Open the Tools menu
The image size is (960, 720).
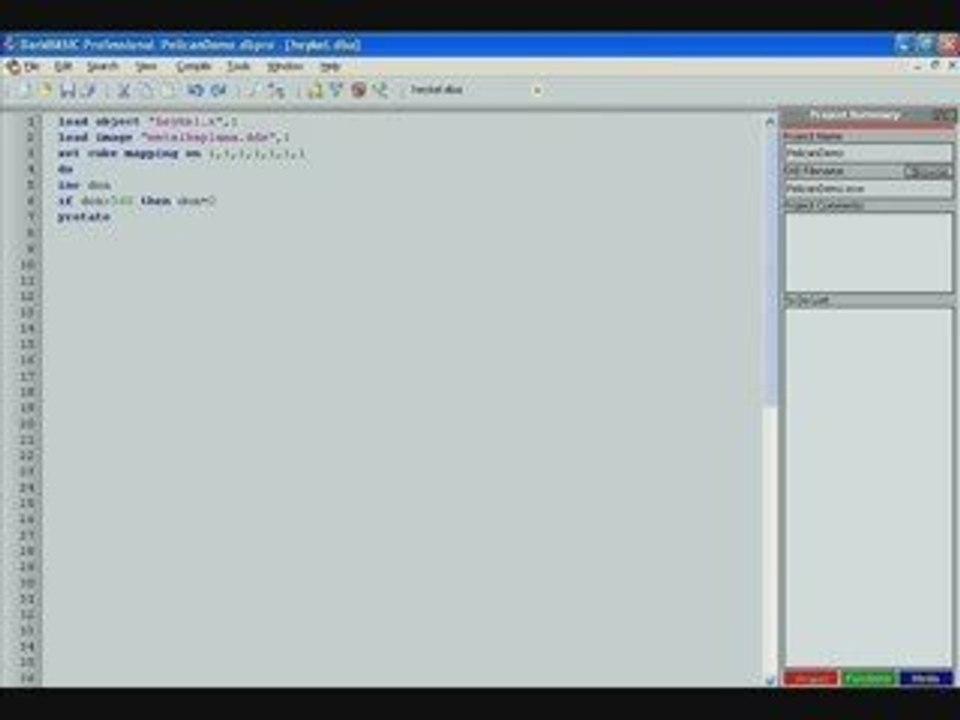[x=239, y=66]
